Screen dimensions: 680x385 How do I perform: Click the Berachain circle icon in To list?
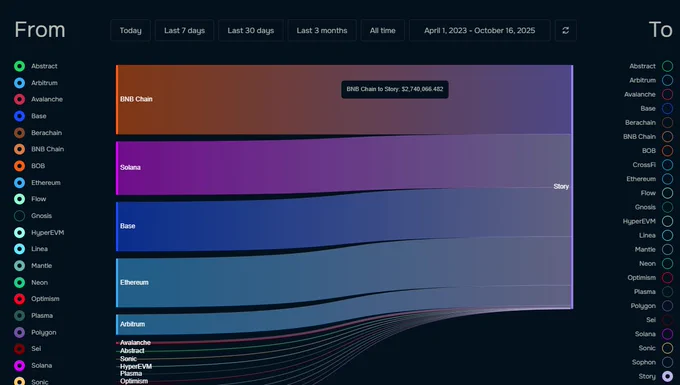coord(667,122)
